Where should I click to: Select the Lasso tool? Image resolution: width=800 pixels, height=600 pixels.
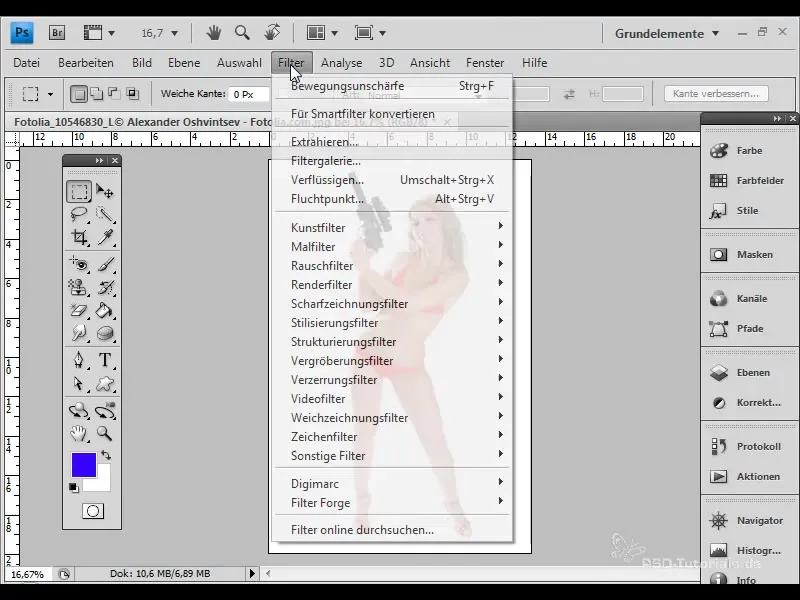click(x=79, y=214)
